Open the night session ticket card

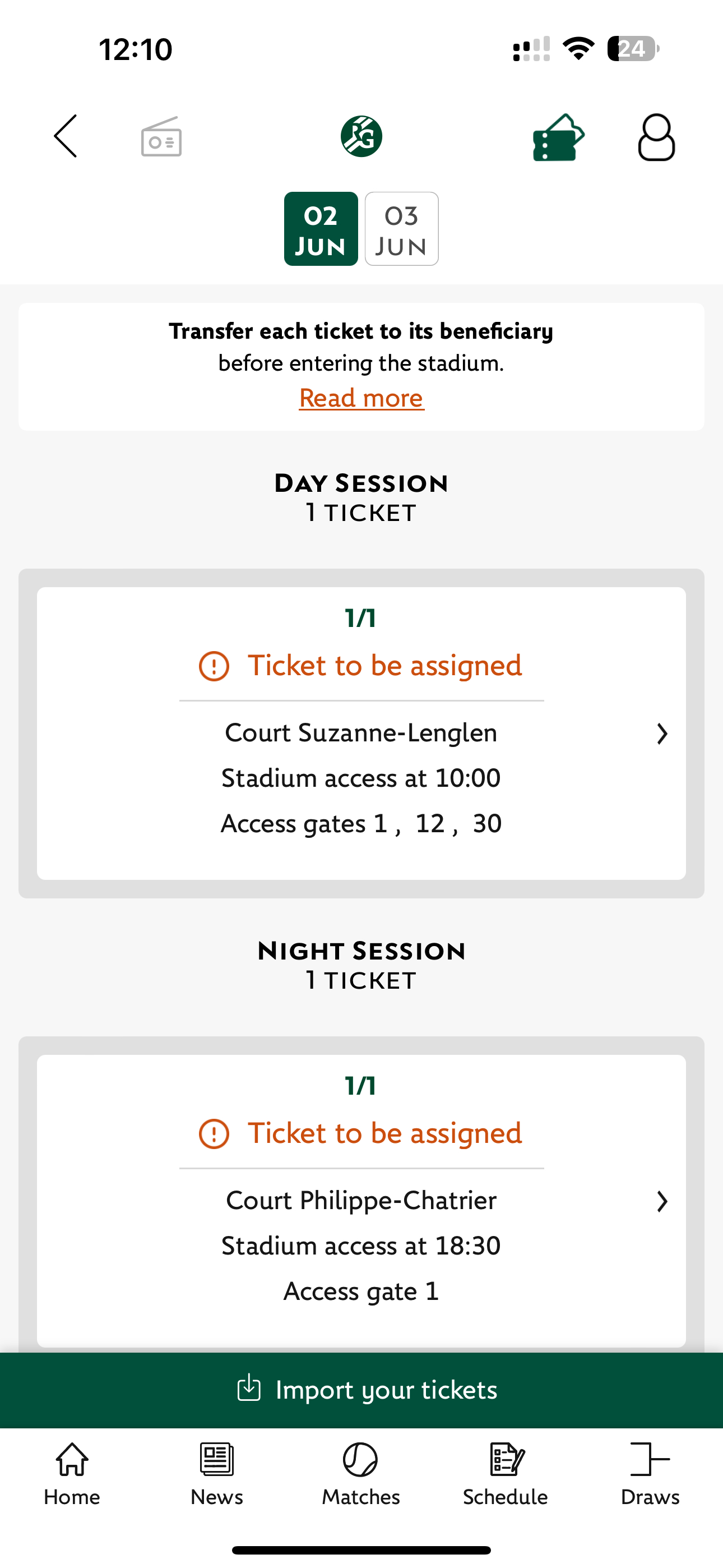pyautogui.click(x=361, y=1200)
